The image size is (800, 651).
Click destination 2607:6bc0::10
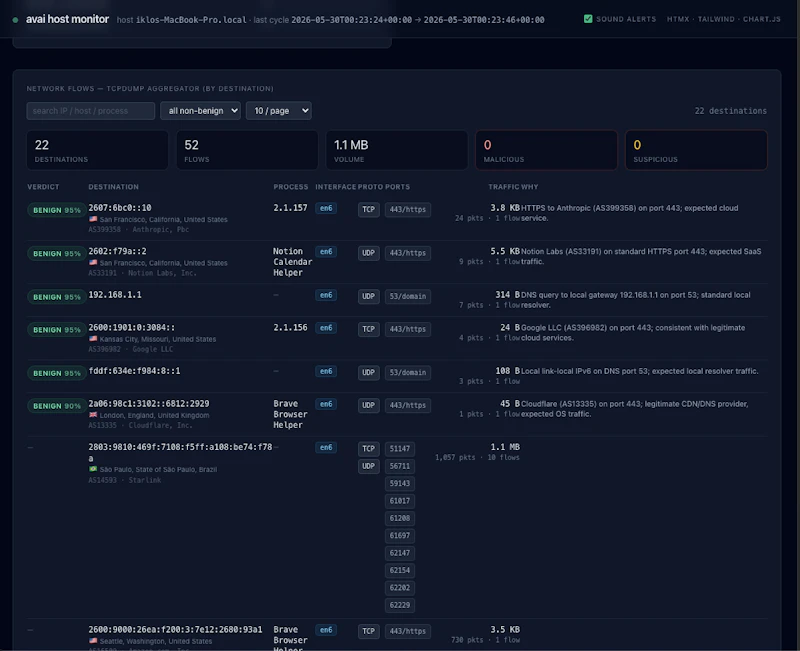(120, 208)
